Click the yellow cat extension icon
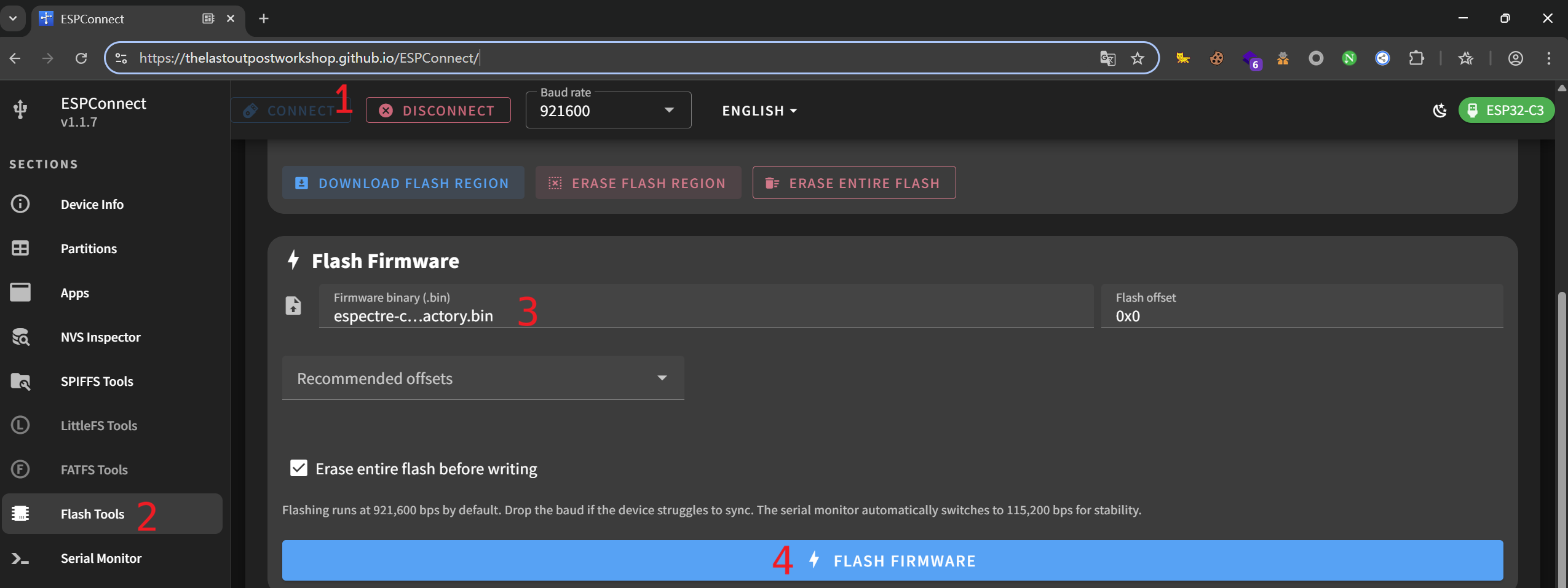This screenshot has height=588, width=1568. click(1183, 58)
